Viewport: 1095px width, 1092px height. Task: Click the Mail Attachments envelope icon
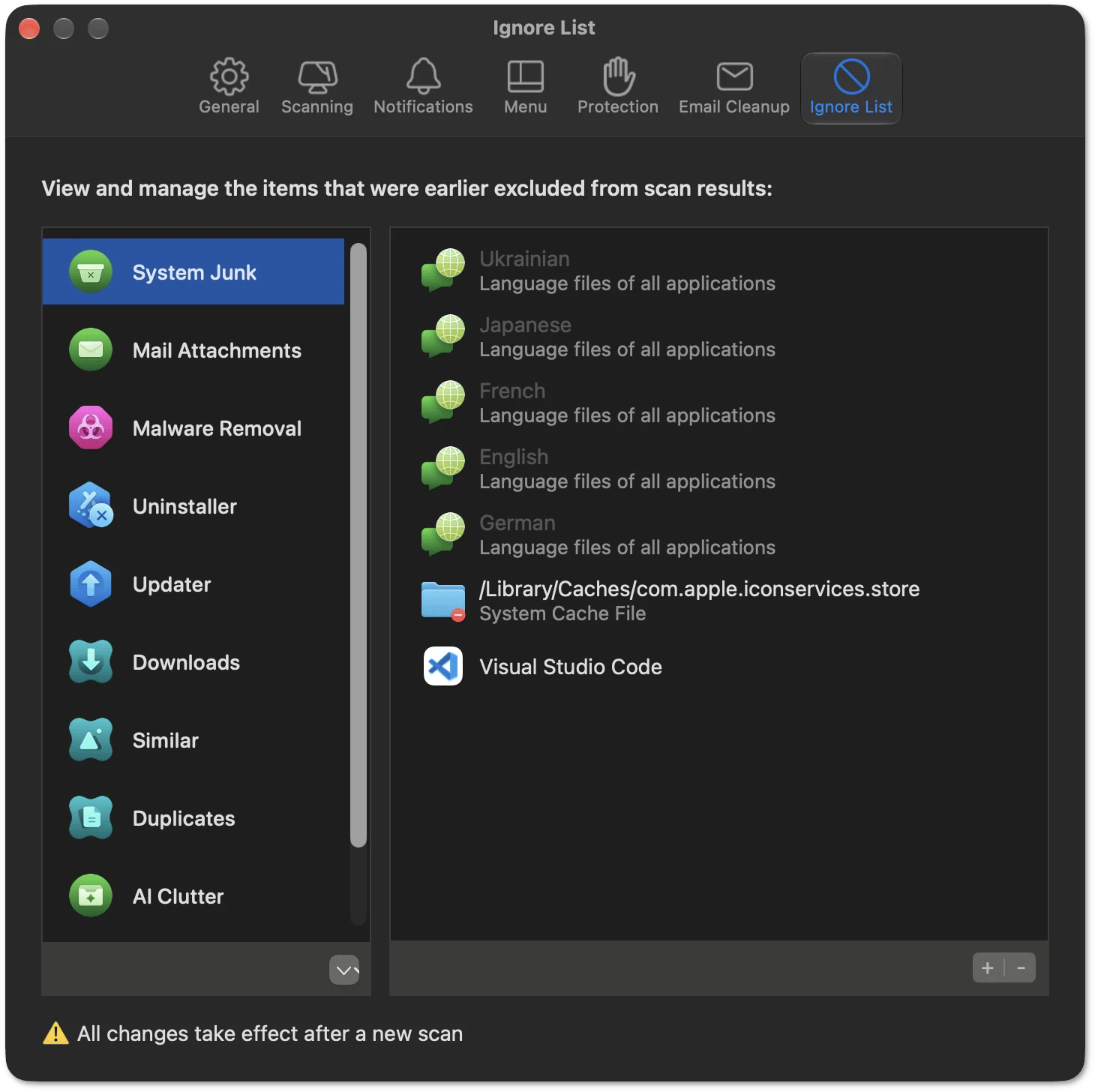(91, 349)
